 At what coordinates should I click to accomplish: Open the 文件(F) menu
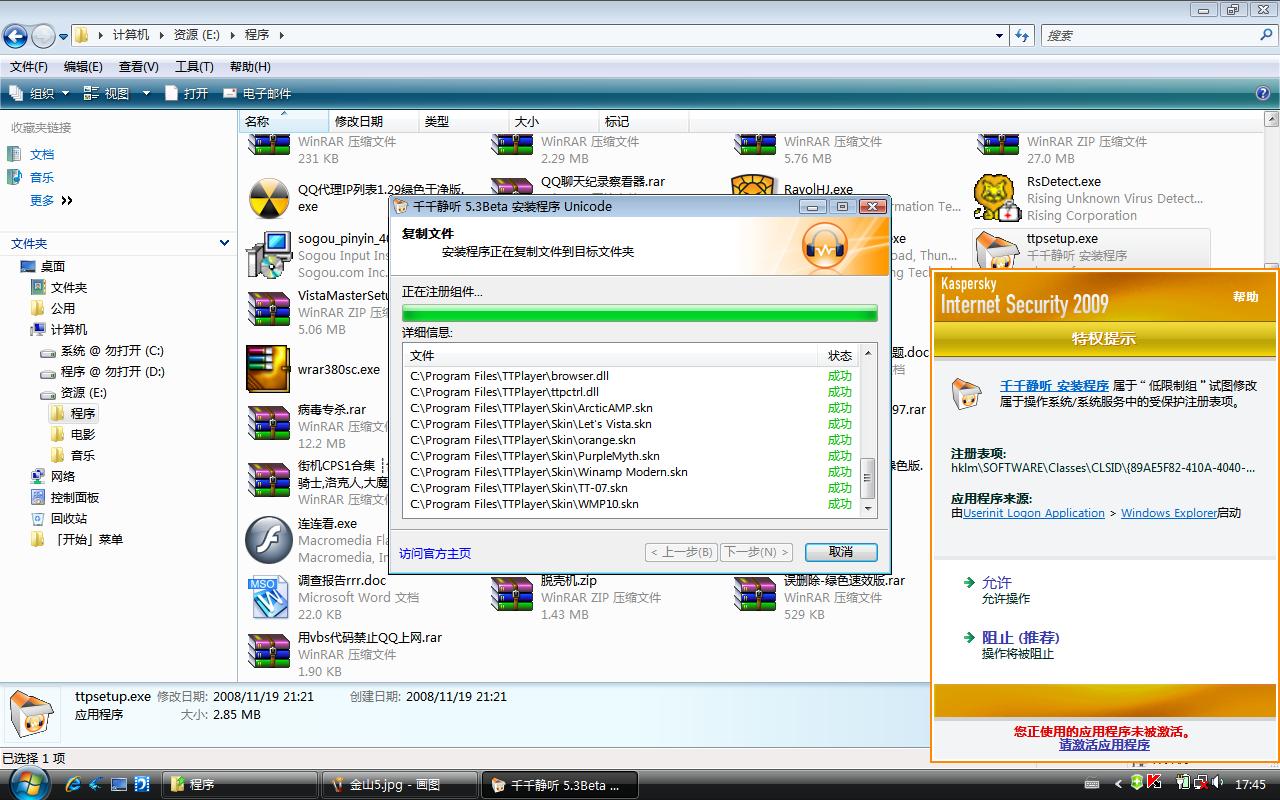[x=29, y=67]
